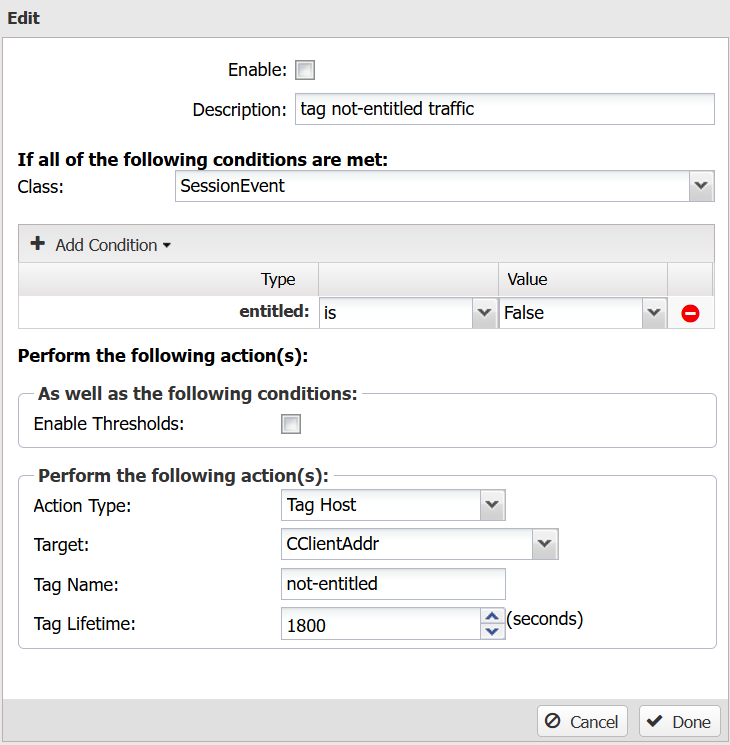Remove the entitled condition with red minus icon
730x745 pixels.
(690, 314)
